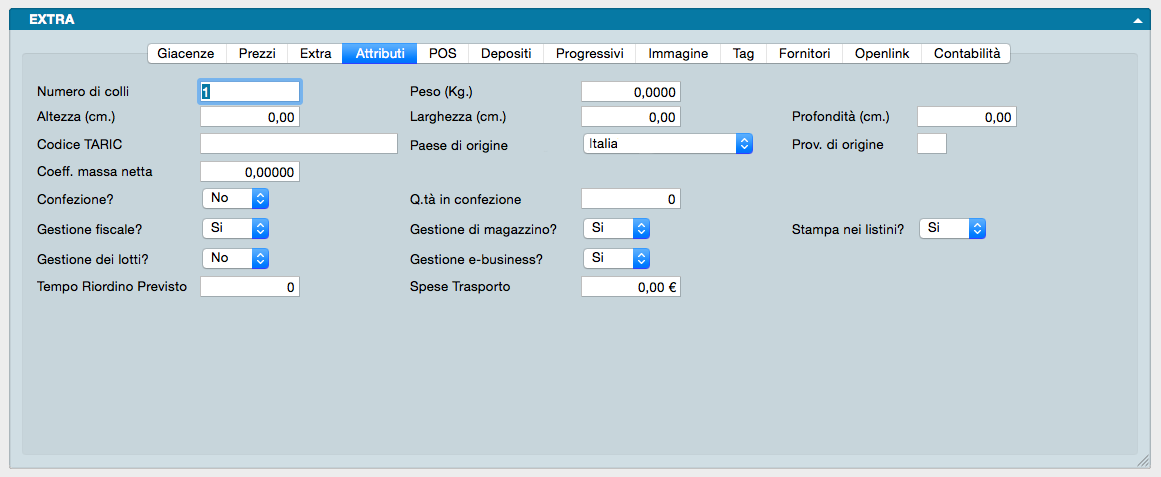Screen dimensions: 1161x477
Task: Click the Spese Trasporto field
Action: (x=631, y=288)
